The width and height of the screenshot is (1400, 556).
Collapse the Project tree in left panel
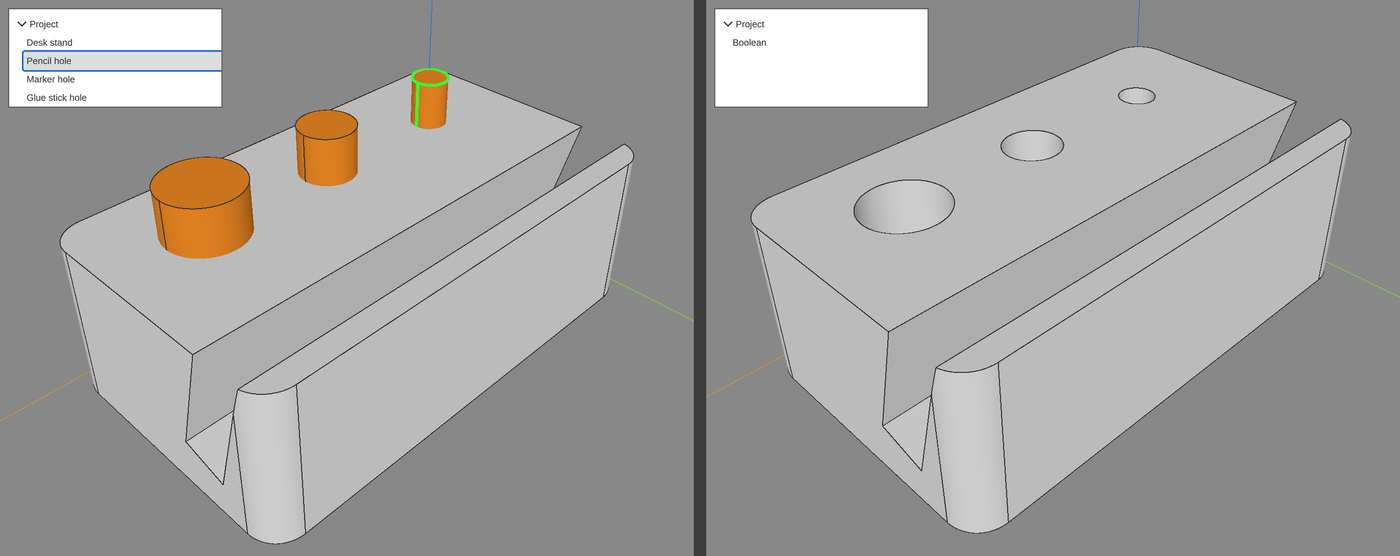point(21,24)
